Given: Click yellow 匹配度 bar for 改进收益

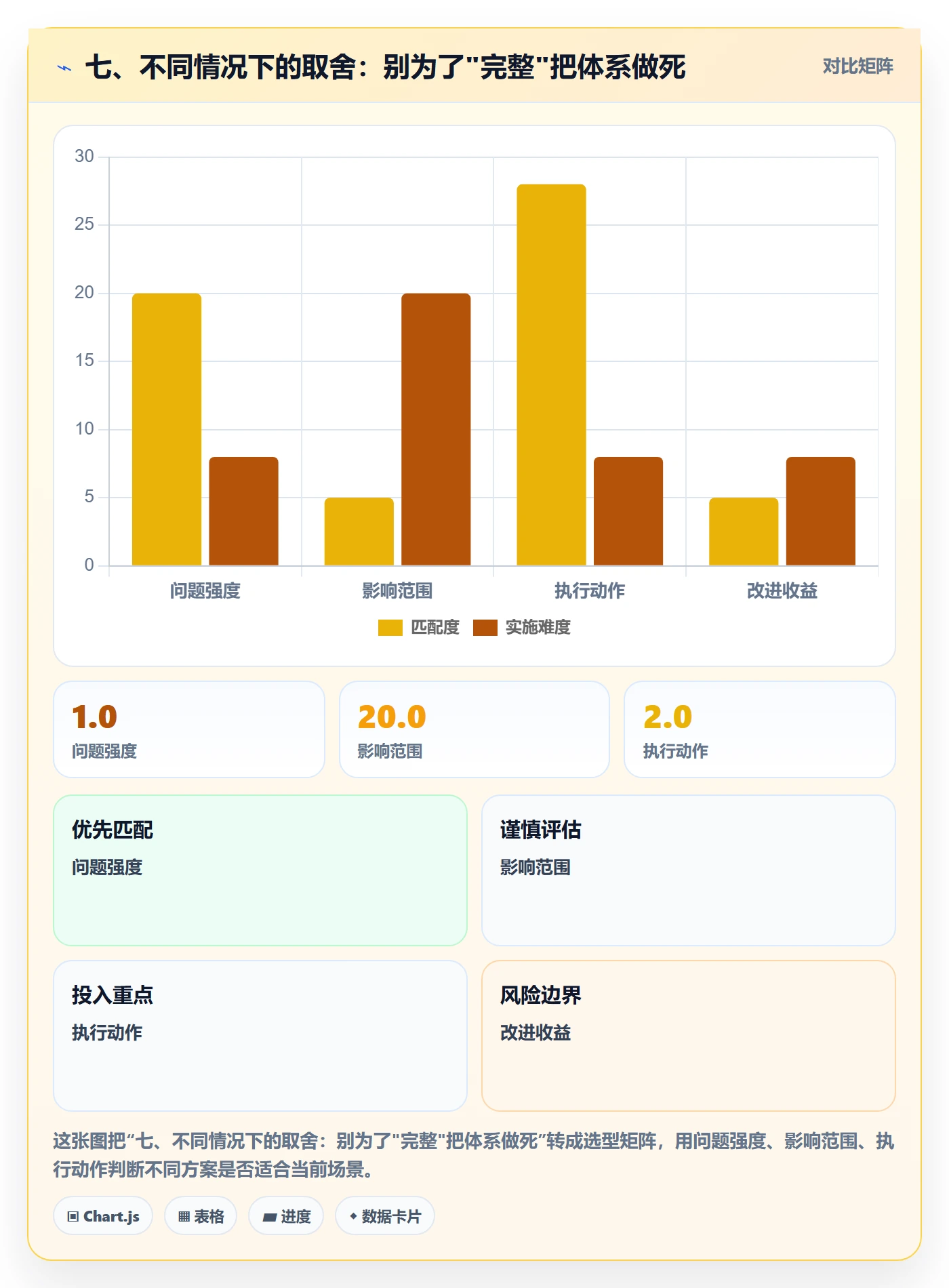Looking at the screenshot, I should (x=744, y=531).
